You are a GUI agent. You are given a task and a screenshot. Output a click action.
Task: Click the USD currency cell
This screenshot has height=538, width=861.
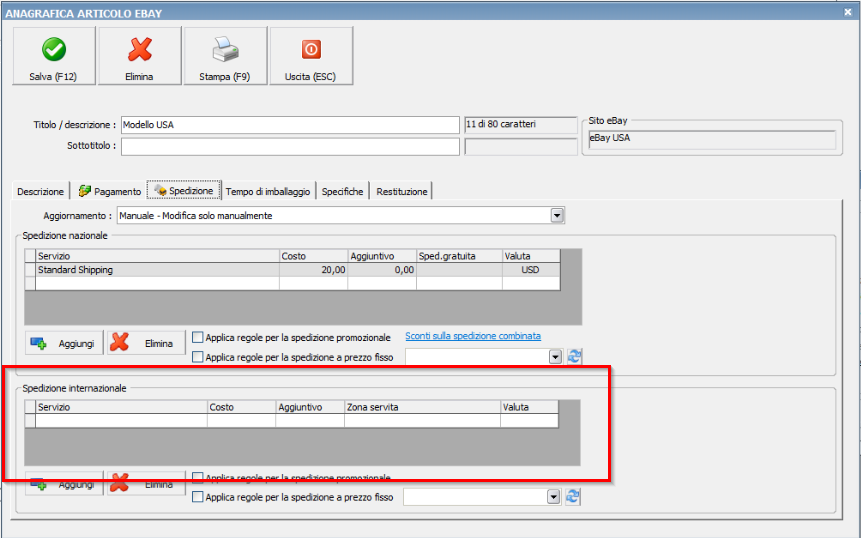coord(531,270)
